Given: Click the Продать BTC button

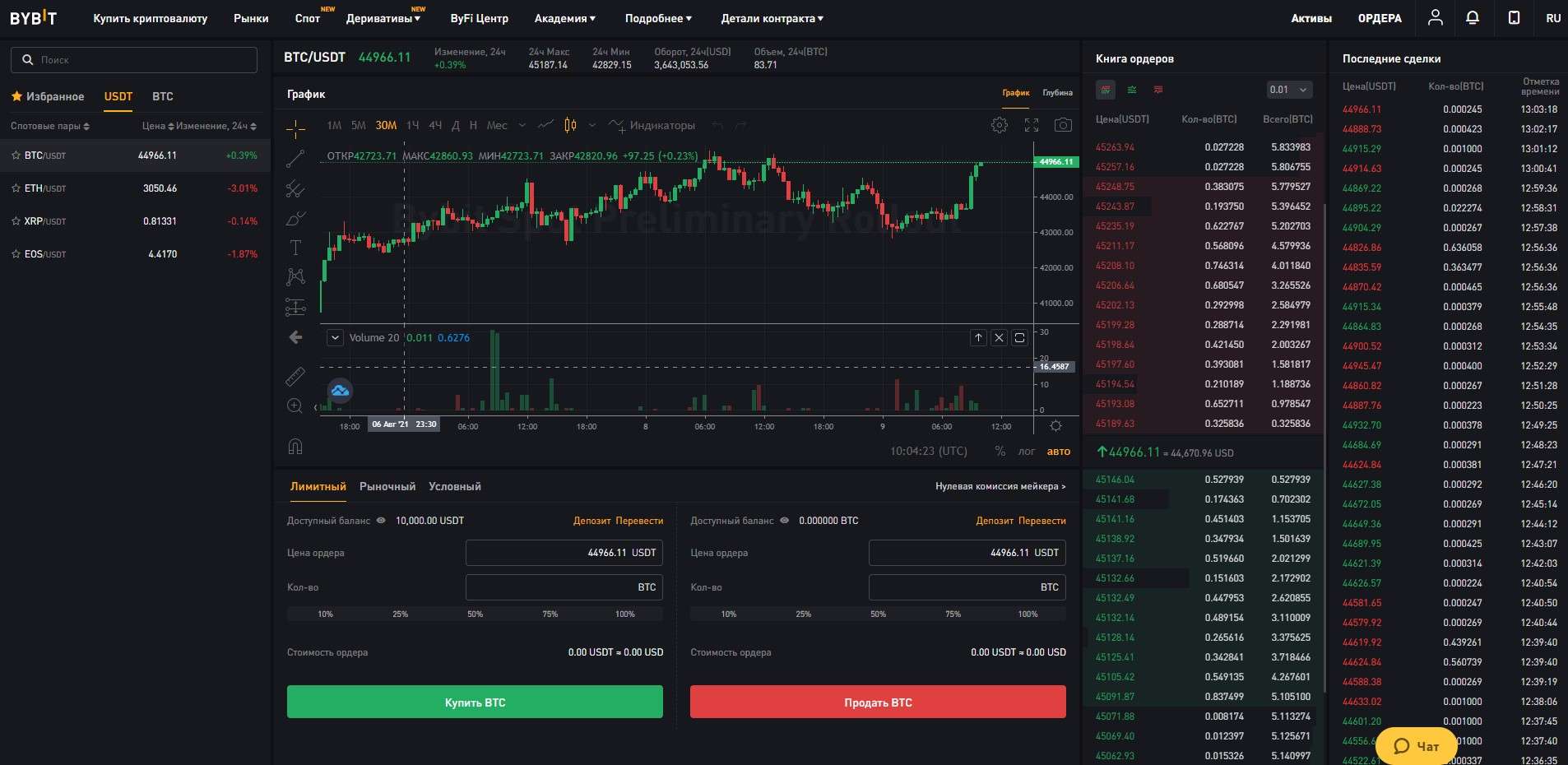Looking at the screenshot, I should pyautogui.click(x=878, y=702).
